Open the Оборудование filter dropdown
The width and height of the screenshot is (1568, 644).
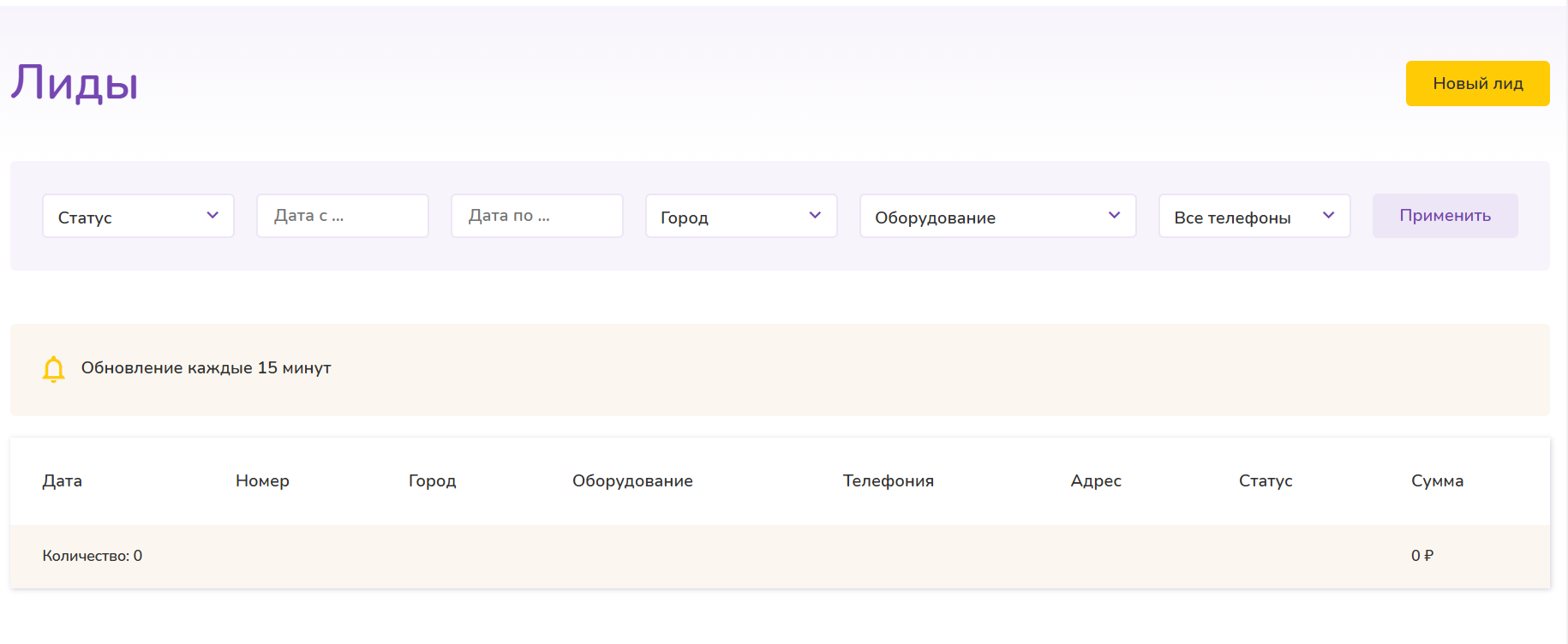[998, 216]
